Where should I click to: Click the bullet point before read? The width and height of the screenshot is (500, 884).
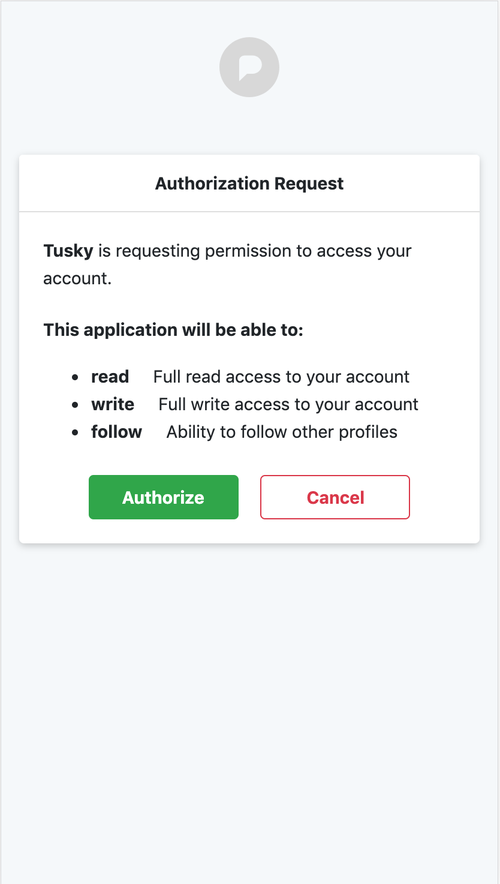75,378
